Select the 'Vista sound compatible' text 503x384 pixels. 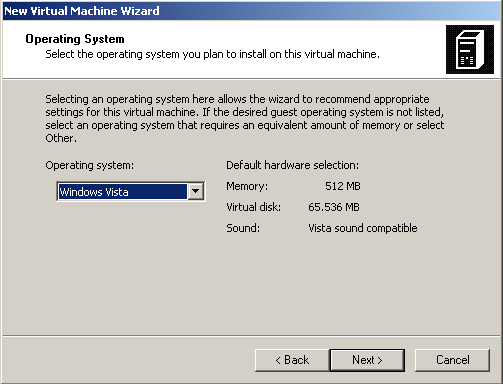363,228
